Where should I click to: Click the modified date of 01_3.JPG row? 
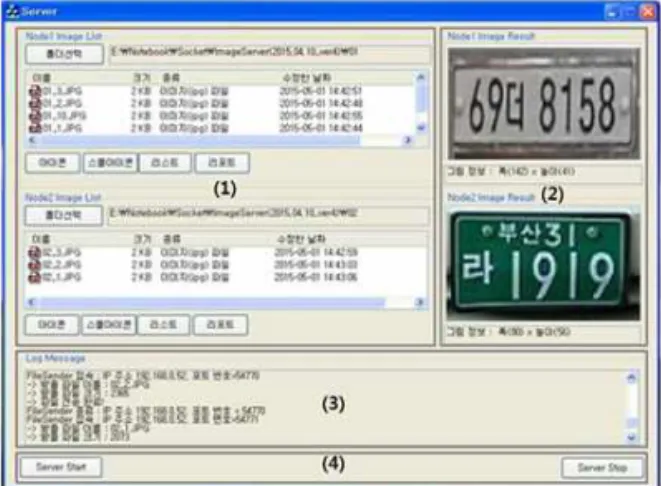(320, 91)
